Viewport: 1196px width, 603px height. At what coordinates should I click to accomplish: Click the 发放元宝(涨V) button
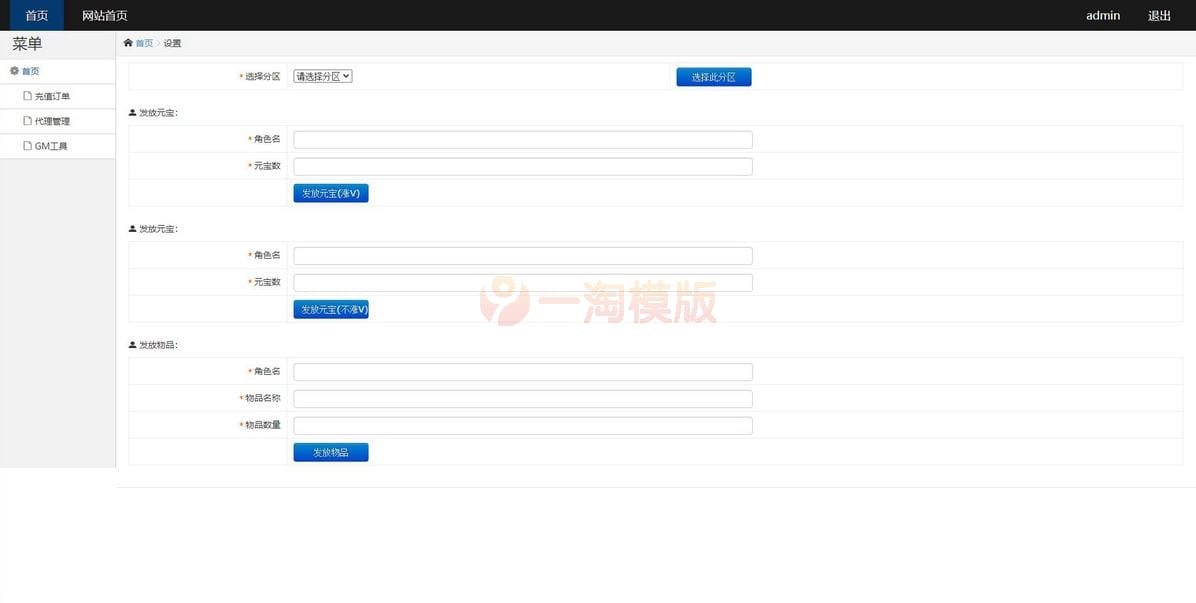330,193
